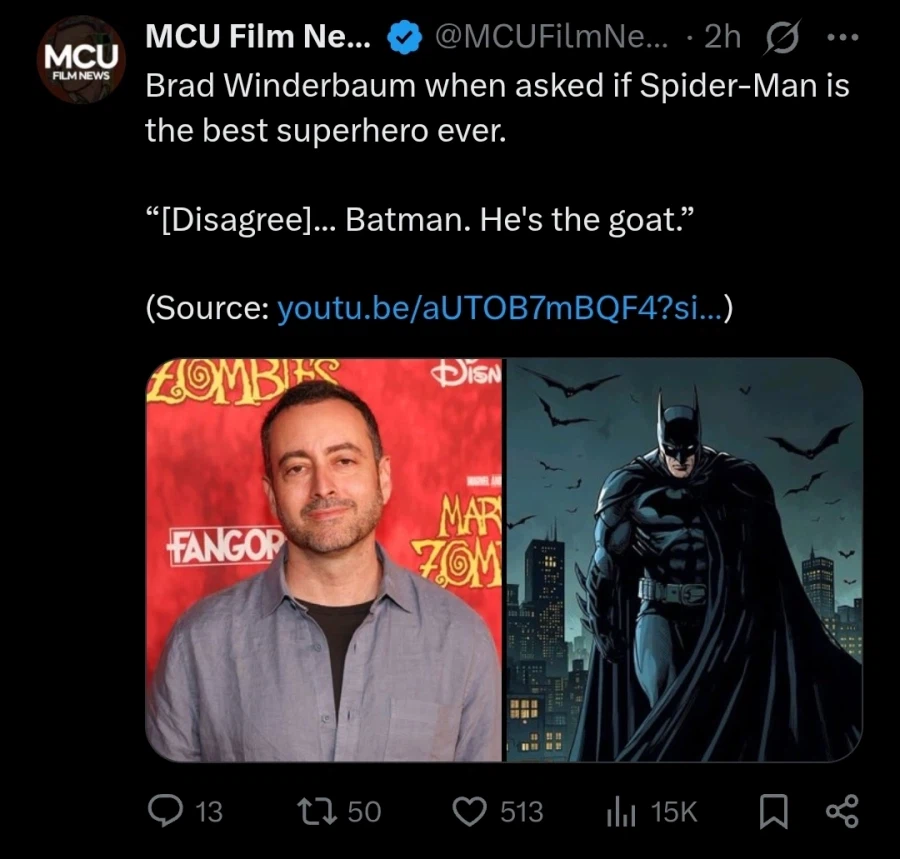The image size is (900, 859).
Task: Retweet the post via the repost icon
Action: 320,812
